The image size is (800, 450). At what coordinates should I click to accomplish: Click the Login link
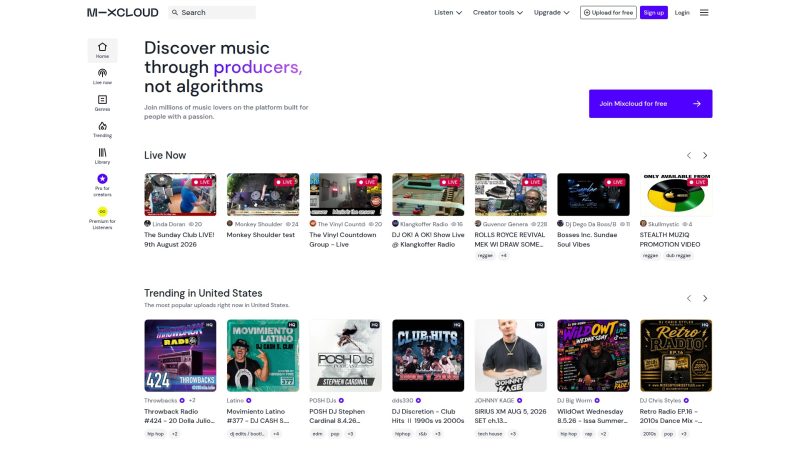(x=682, y=12)
